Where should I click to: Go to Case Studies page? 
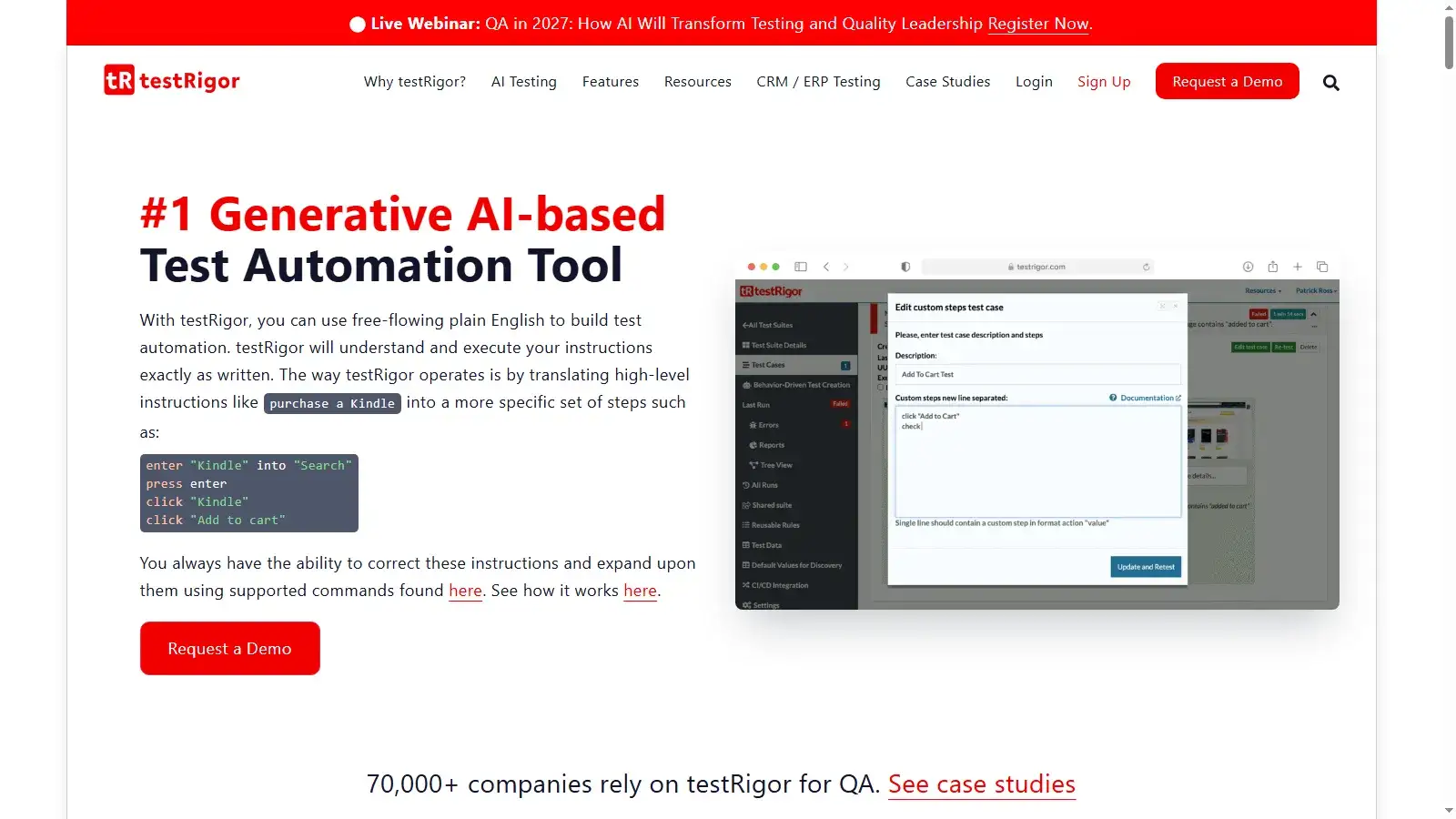tap(948, 82)
